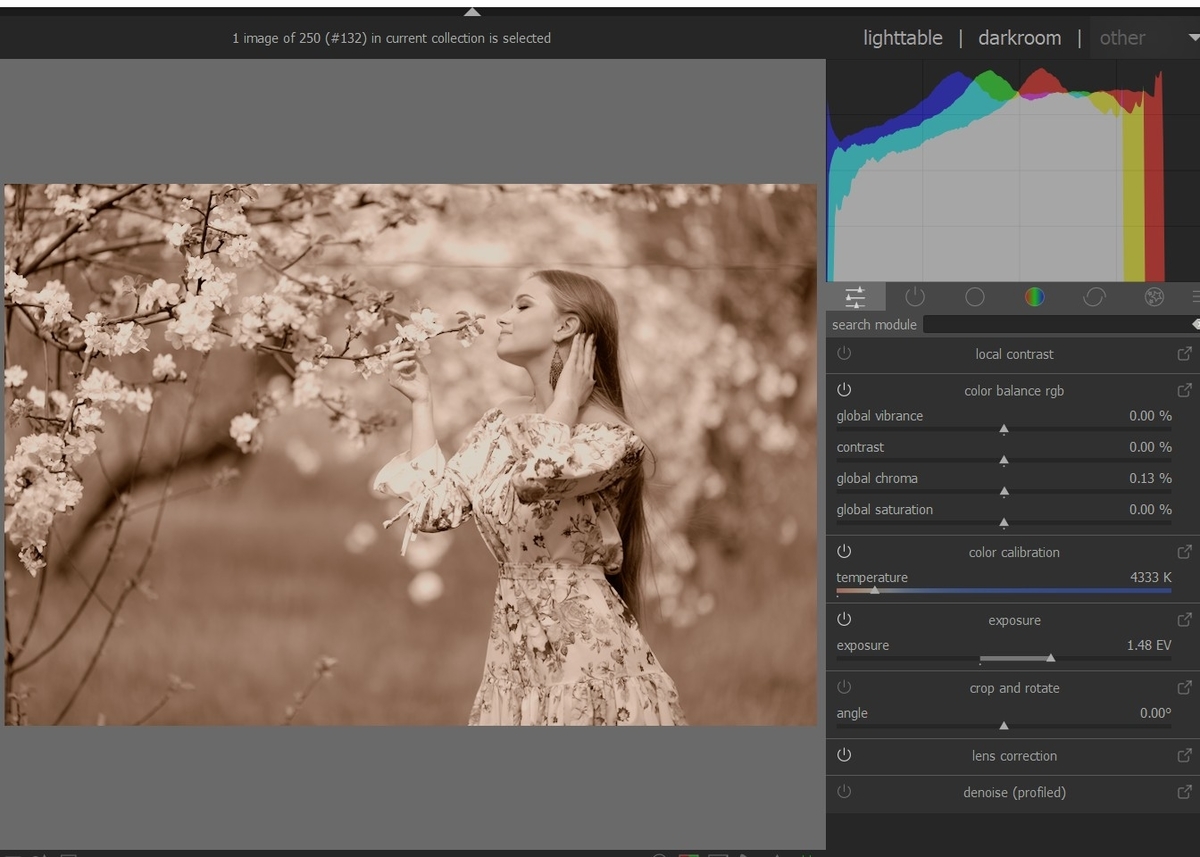Select the correction modules group tab
This screenshot has width=1200, height=857.
click(x=1094, y=297)
